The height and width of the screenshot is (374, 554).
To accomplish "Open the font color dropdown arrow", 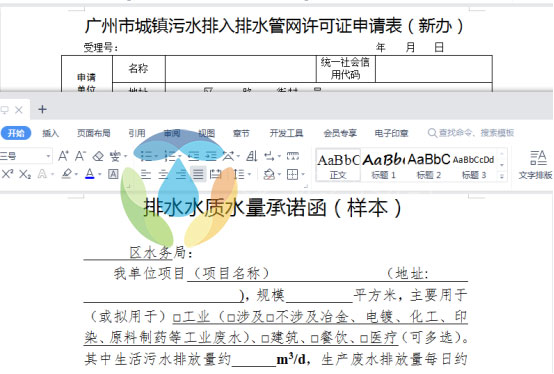I will tap(100, 174).
